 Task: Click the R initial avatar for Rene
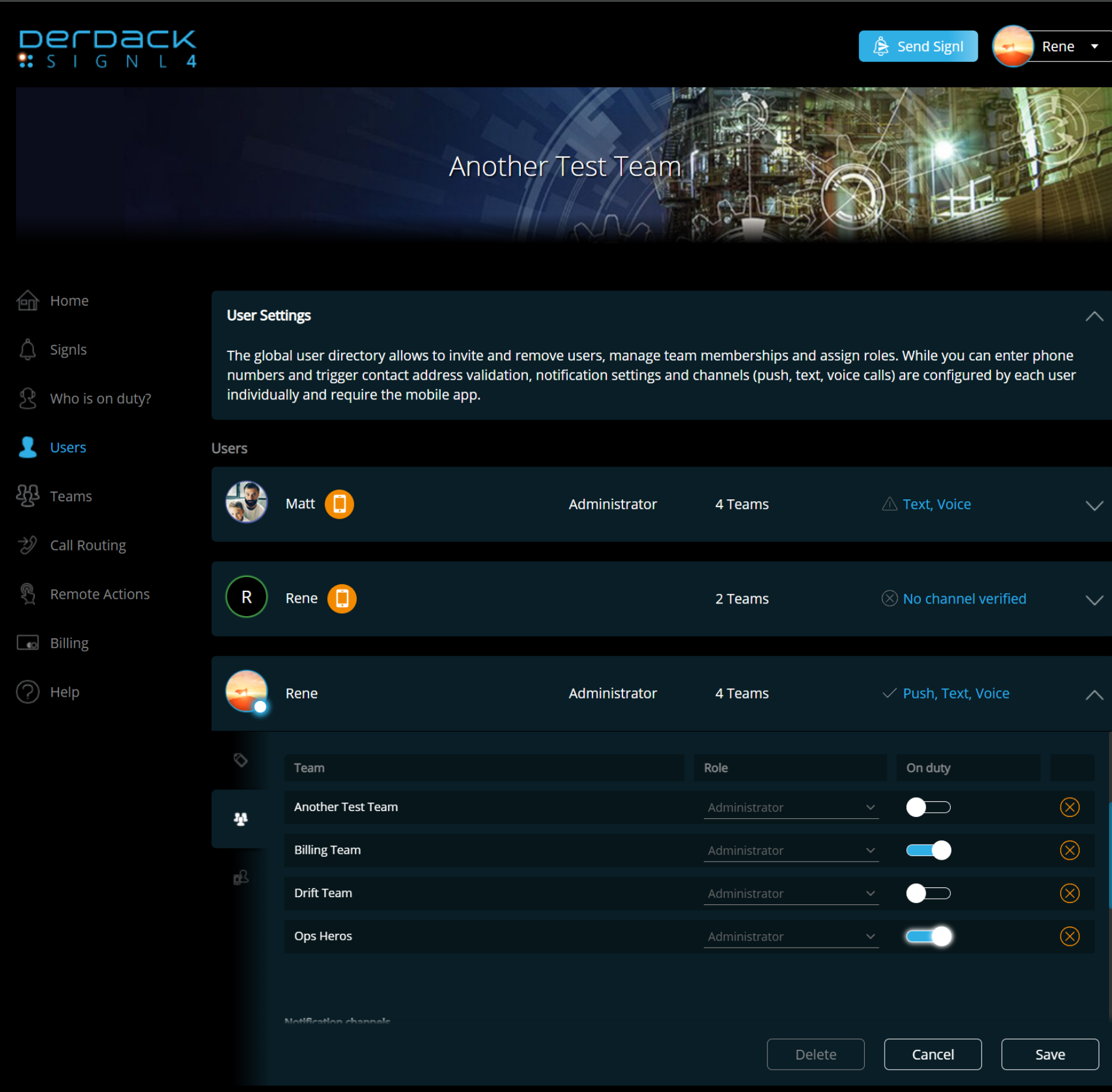[247, 597]
